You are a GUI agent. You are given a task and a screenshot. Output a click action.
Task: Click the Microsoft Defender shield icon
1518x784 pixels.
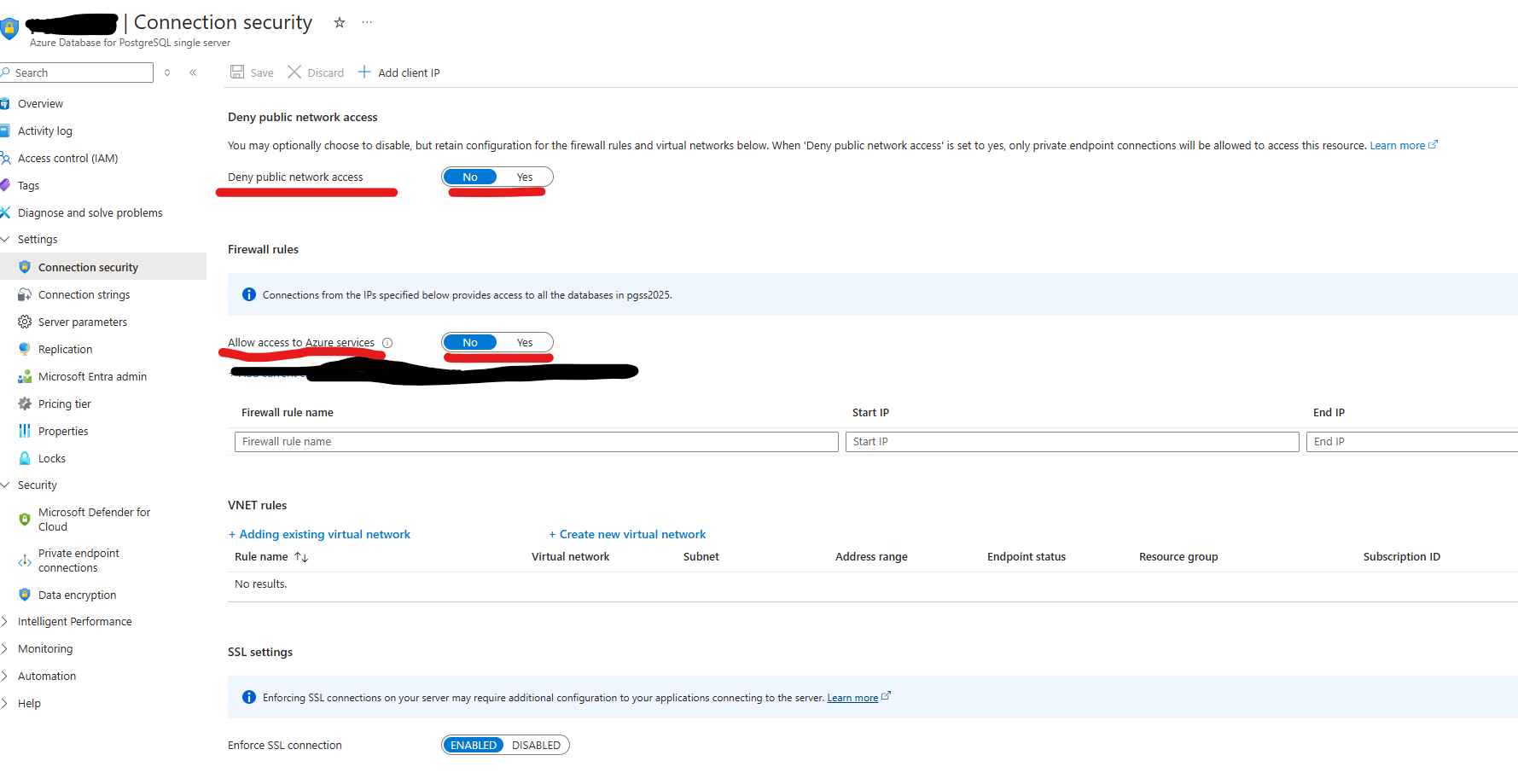[x=25, y=519]
